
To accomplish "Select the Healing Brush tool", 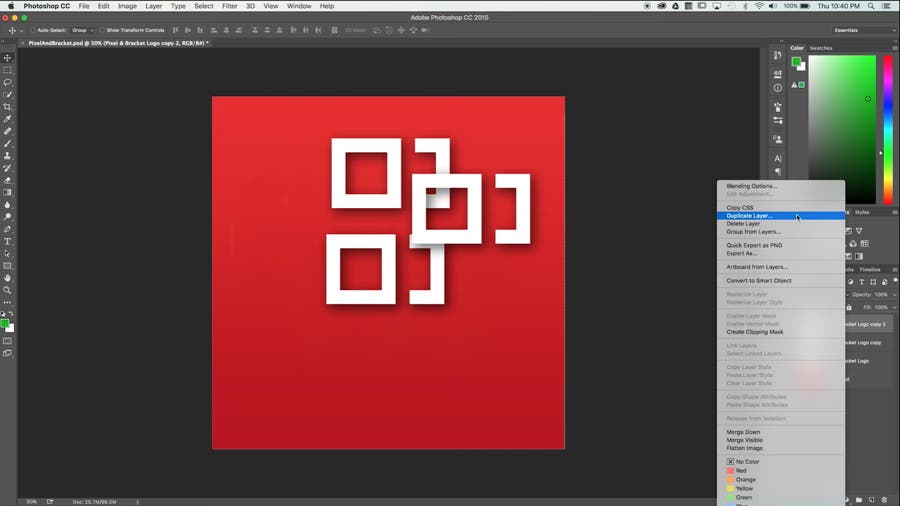I will point(7,131).
